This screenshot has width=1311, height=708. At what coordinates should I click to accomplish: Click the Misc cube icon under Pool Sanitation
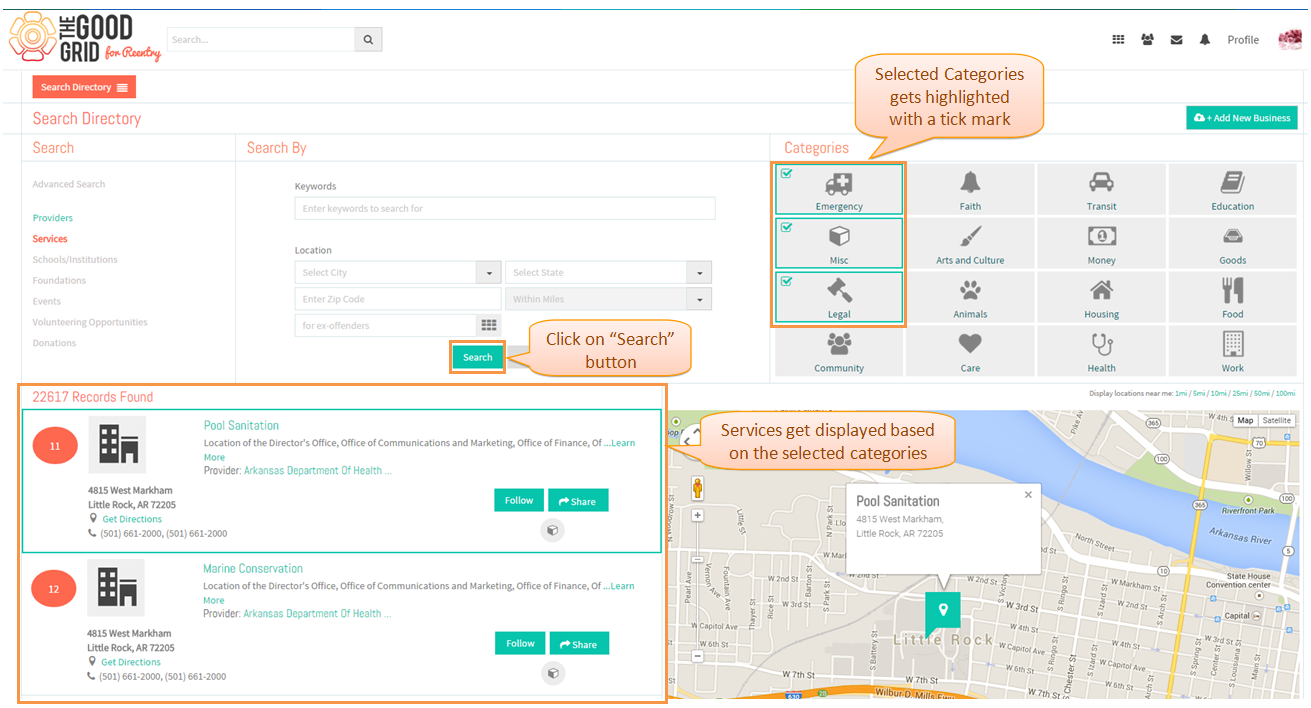(x=552, y=530)
